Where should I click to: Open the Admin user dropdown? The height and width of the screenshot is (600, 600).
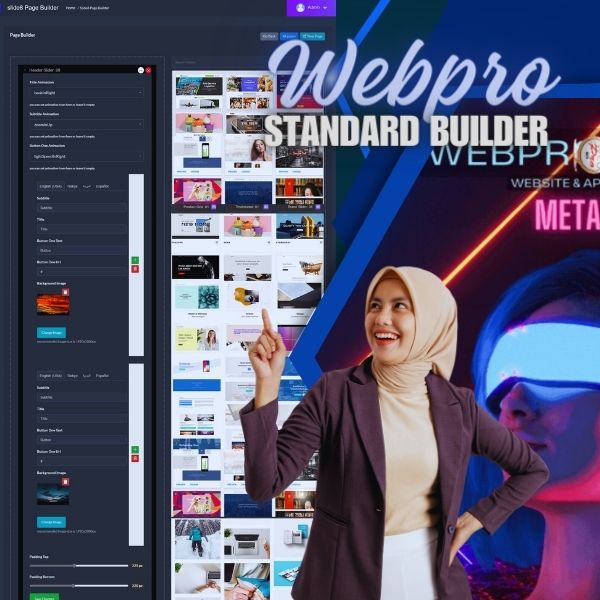point(311,8)
